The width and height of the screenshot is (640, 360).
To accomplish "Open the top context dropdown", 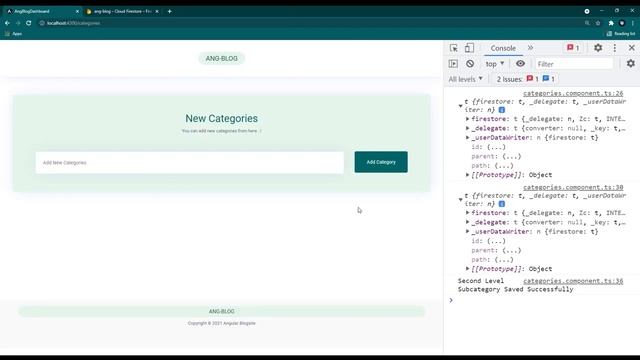I will [x=495, y=64].
